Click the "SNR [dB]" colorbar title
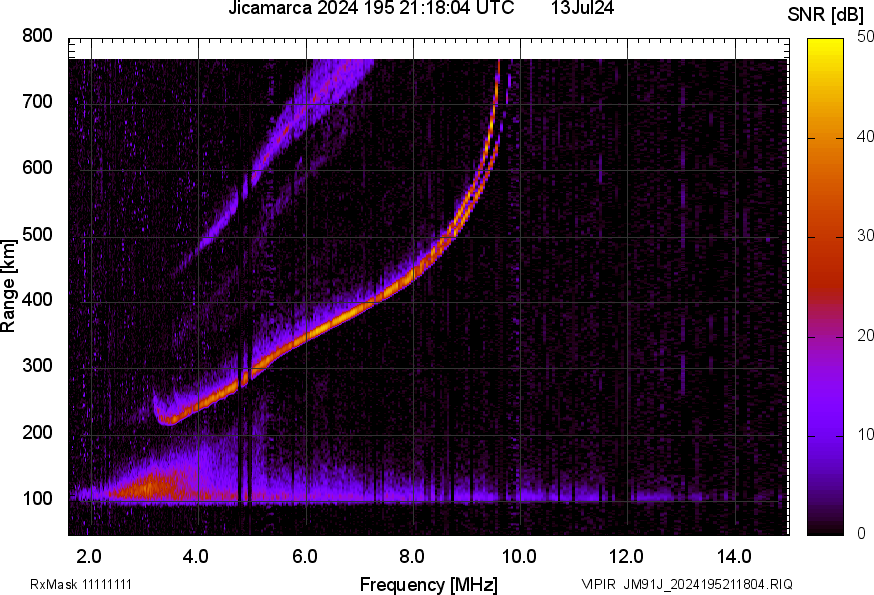The image size is (874, 595). pos(825,15)
